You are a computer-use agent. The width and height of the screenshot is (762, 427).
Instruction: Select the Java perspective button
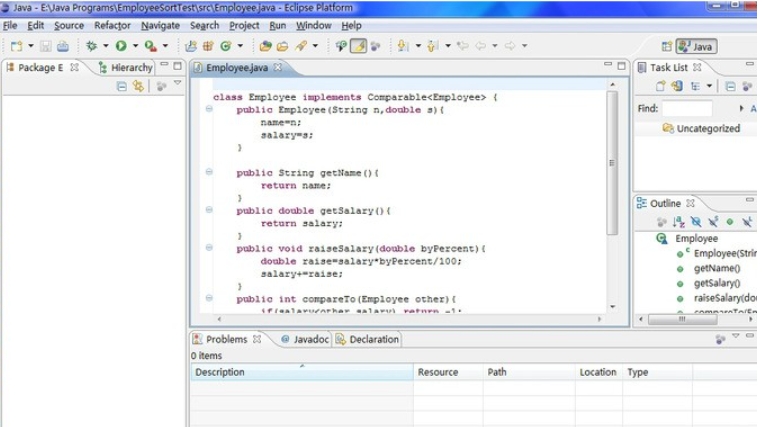coord(696,47)
